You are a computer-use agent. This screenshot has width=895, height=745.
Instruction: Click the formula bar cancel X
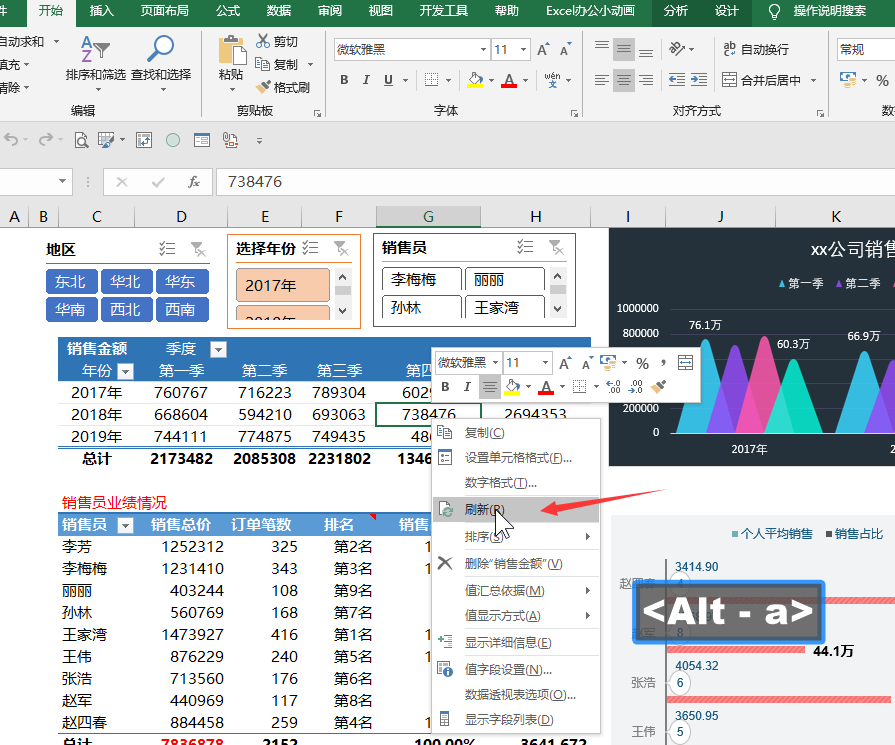pos(122,182)
